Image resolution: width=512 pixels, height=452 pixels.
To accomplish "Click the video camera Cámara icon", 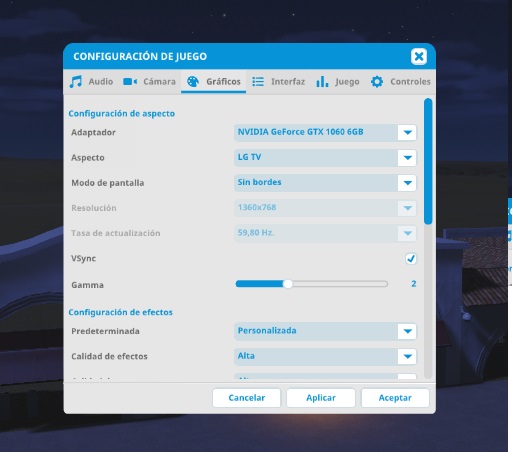I will [130, 81].
